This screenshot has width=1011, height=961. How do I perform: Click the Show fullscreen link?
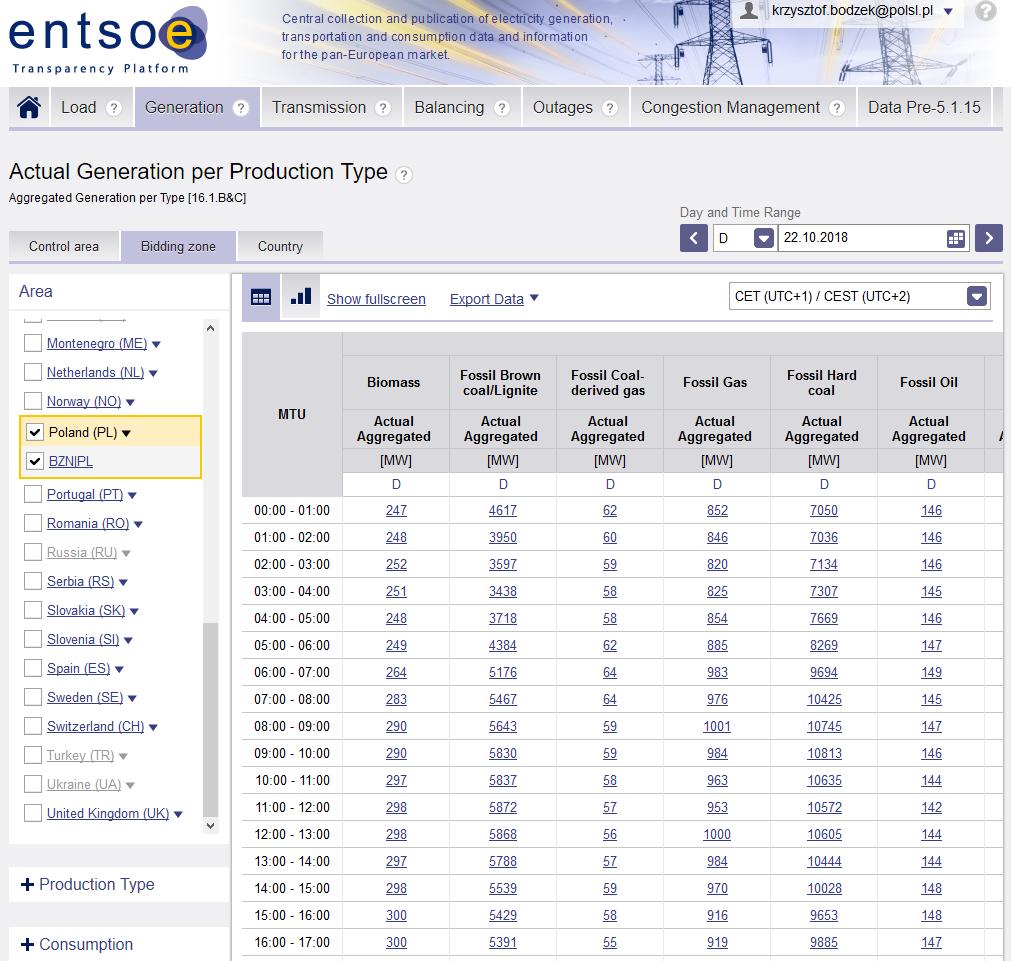click(376, 299)
